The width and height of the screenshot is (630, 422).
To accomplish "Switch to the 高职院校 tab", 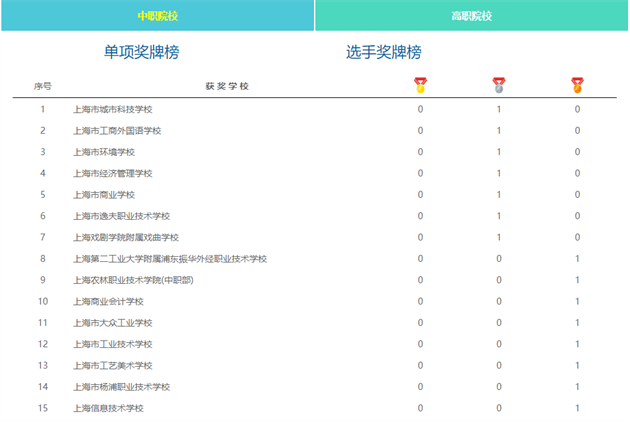I will click(x=471, y=16).
